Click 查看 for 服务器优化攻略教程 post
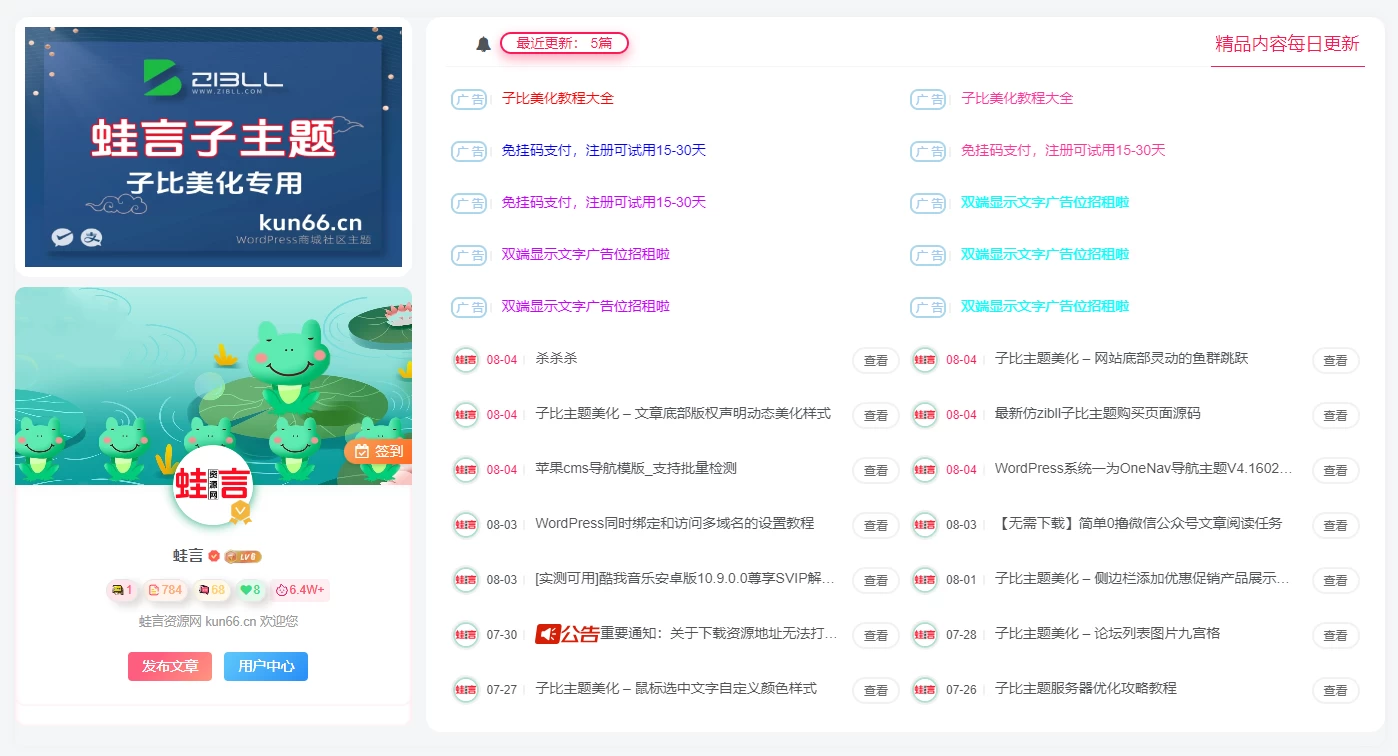This screenshot has width=1398, height=756. (x=1336, y=690)
